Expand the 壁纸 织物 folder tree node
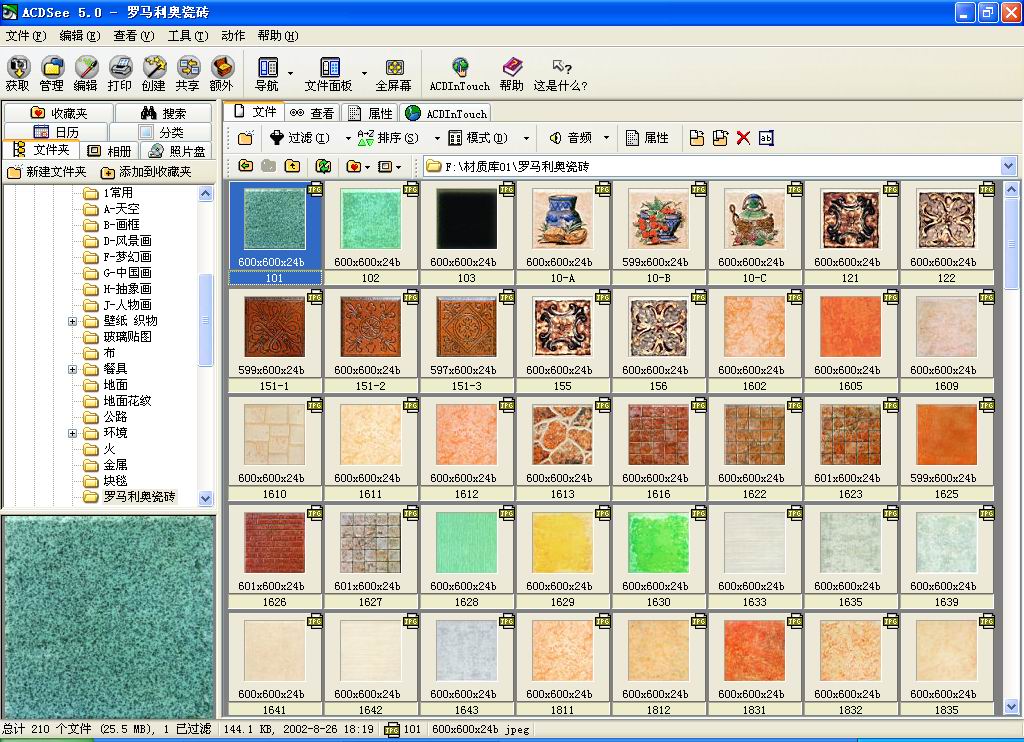1024x742 pixels. tap(73, 321)
